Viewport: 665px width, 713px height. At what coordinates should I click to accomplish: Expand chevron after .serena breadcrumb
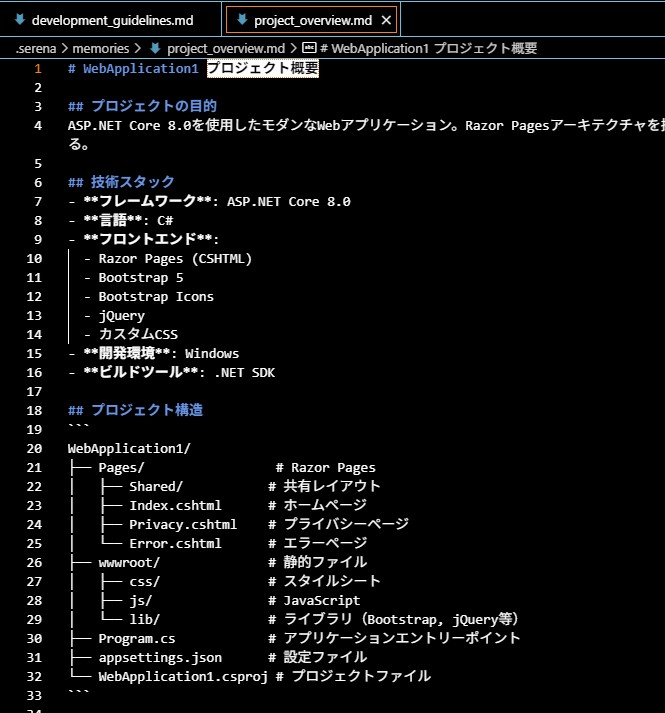point(64,48)
